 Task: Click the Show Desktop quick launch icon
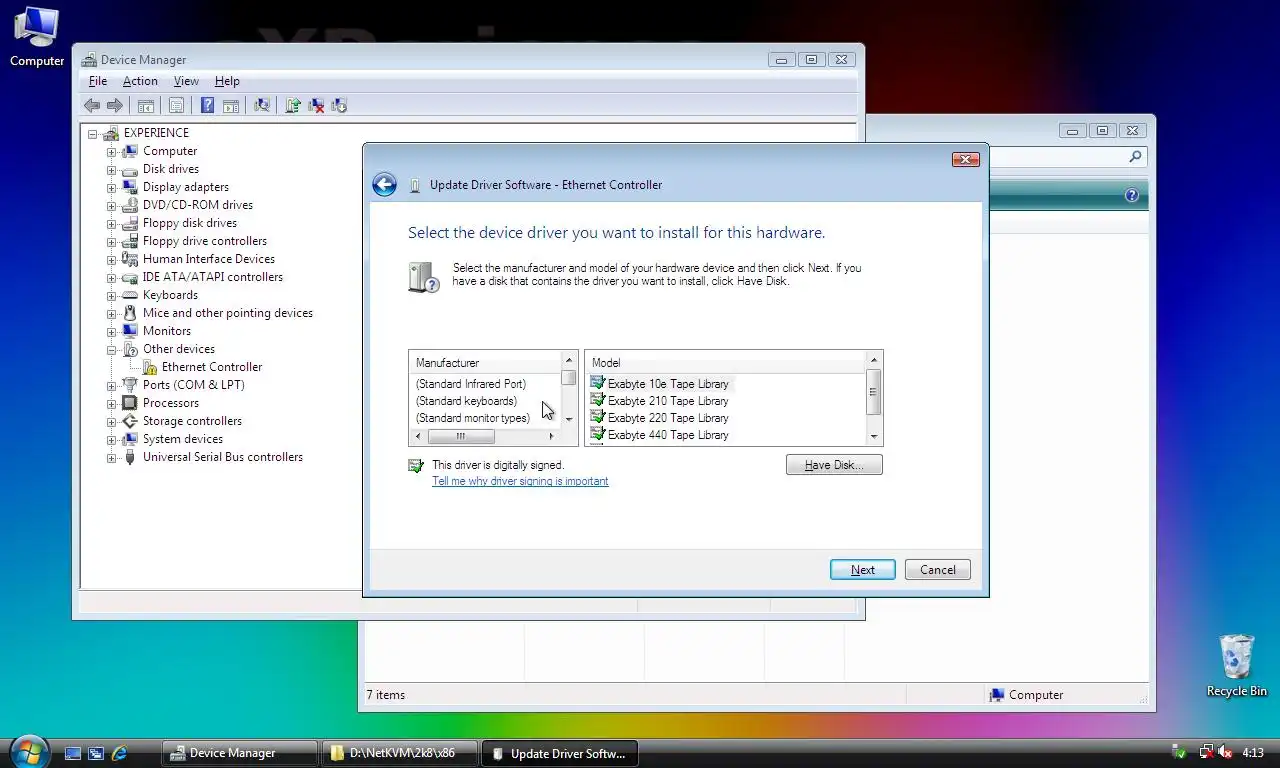tap(73, 753)
